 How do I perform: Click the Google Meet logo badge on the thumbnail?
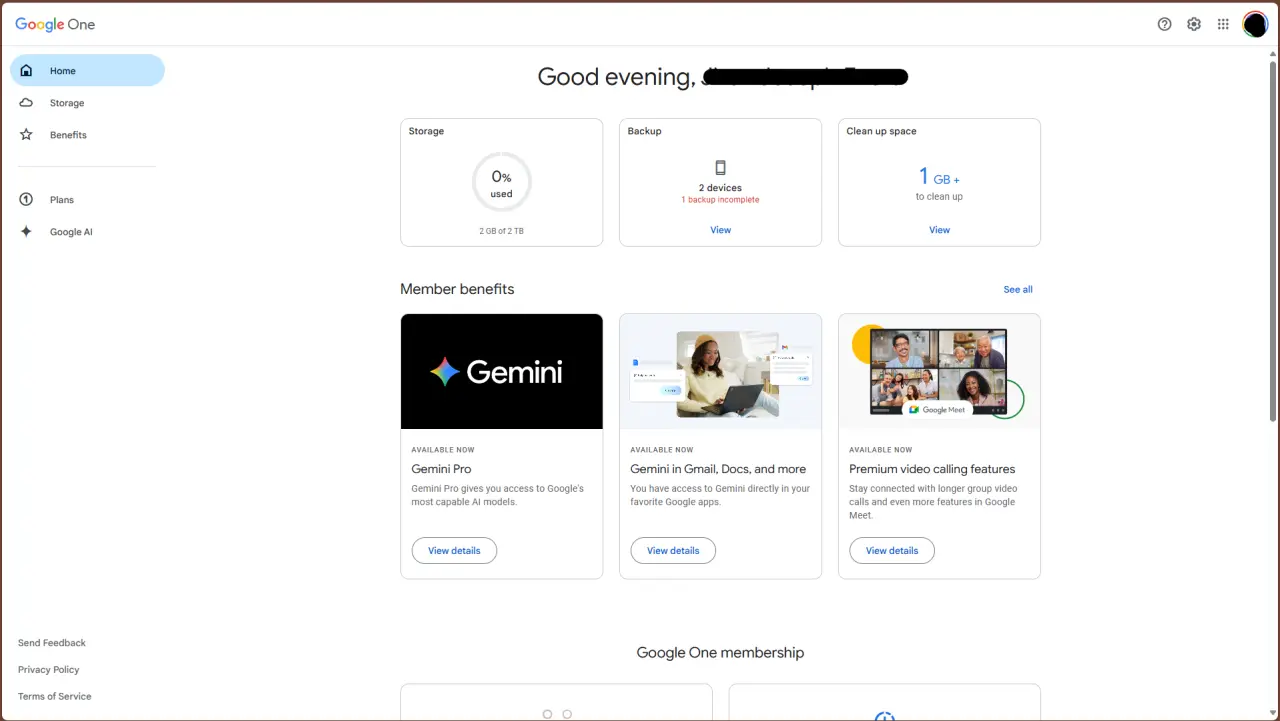tap(937, 409)
